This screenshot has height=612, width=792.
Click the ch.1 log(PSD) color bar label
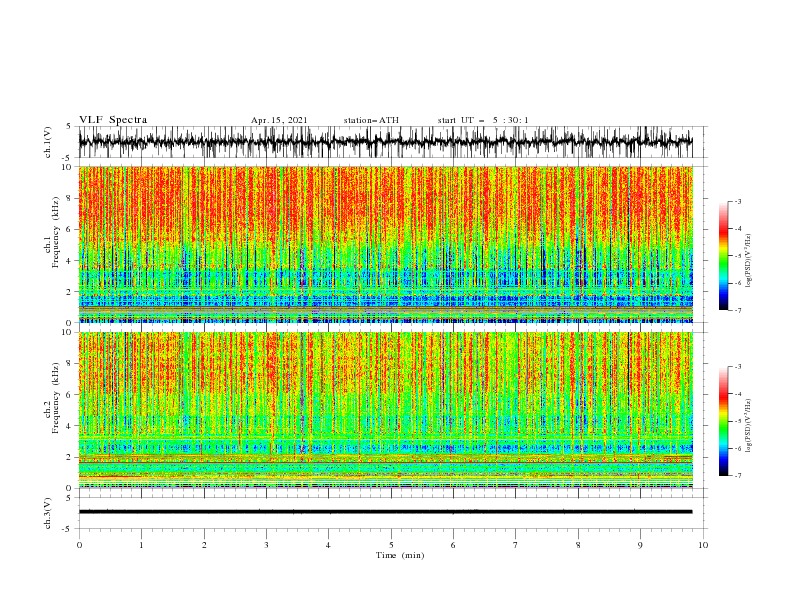tap(748, 261)
